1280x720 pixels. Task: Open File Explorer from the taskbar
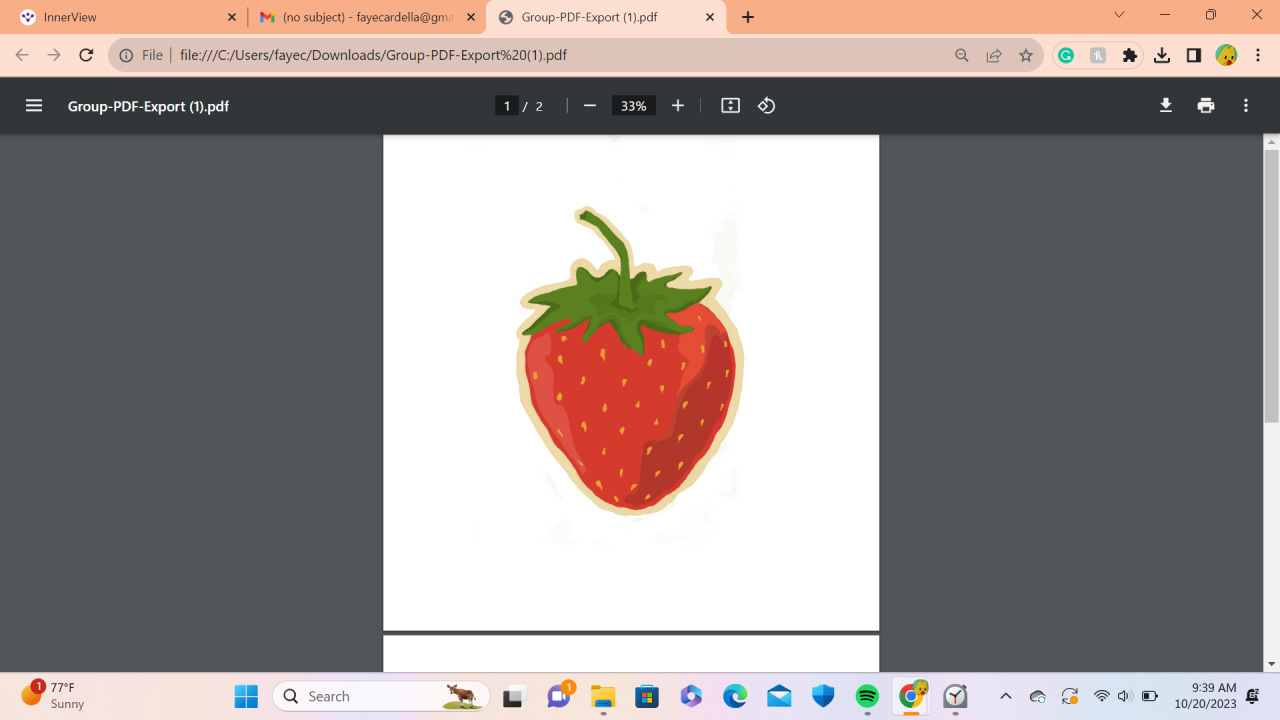(603, 696)
